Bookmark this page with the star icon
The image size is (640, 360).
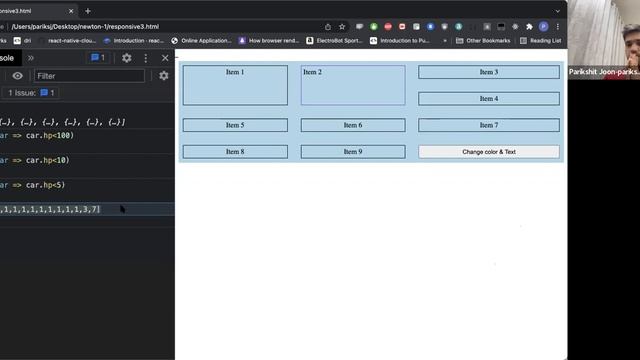click(x=342, y=27)
